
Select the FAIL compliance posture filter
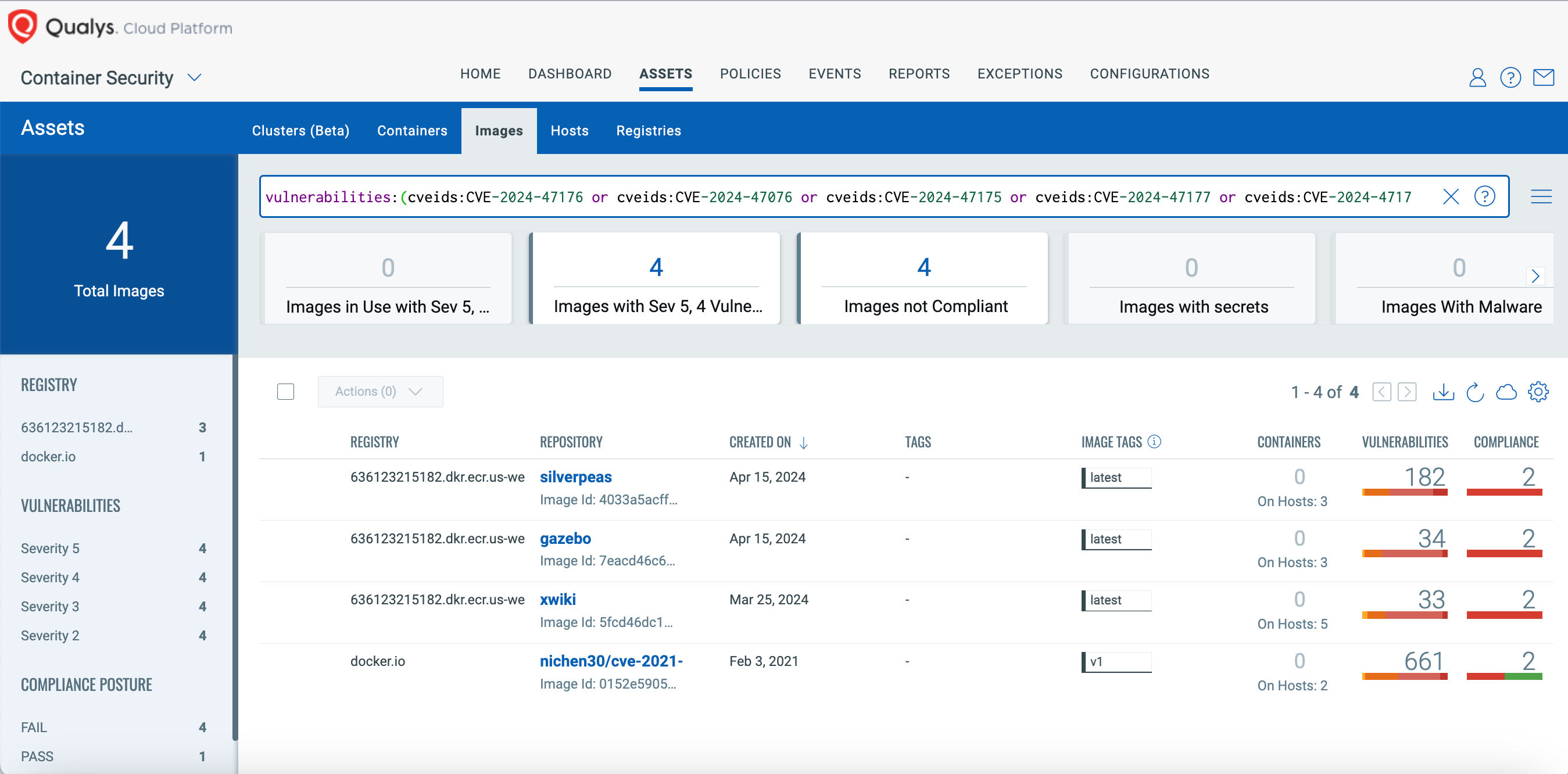pyautogui.click(x=34, y=726)
